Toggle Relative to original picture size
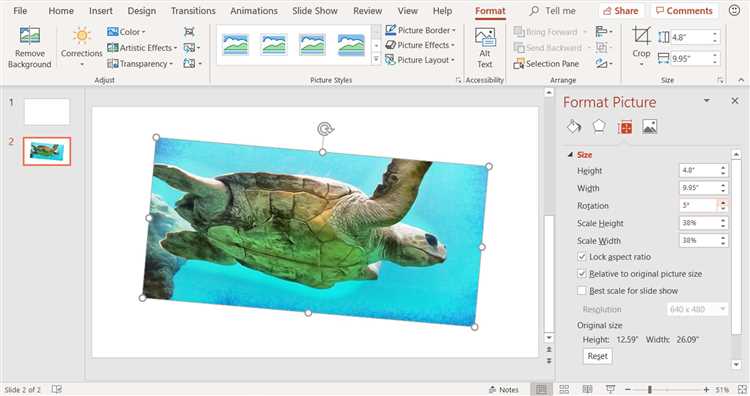This screenshot has height=396, width=750. (582, 274)
